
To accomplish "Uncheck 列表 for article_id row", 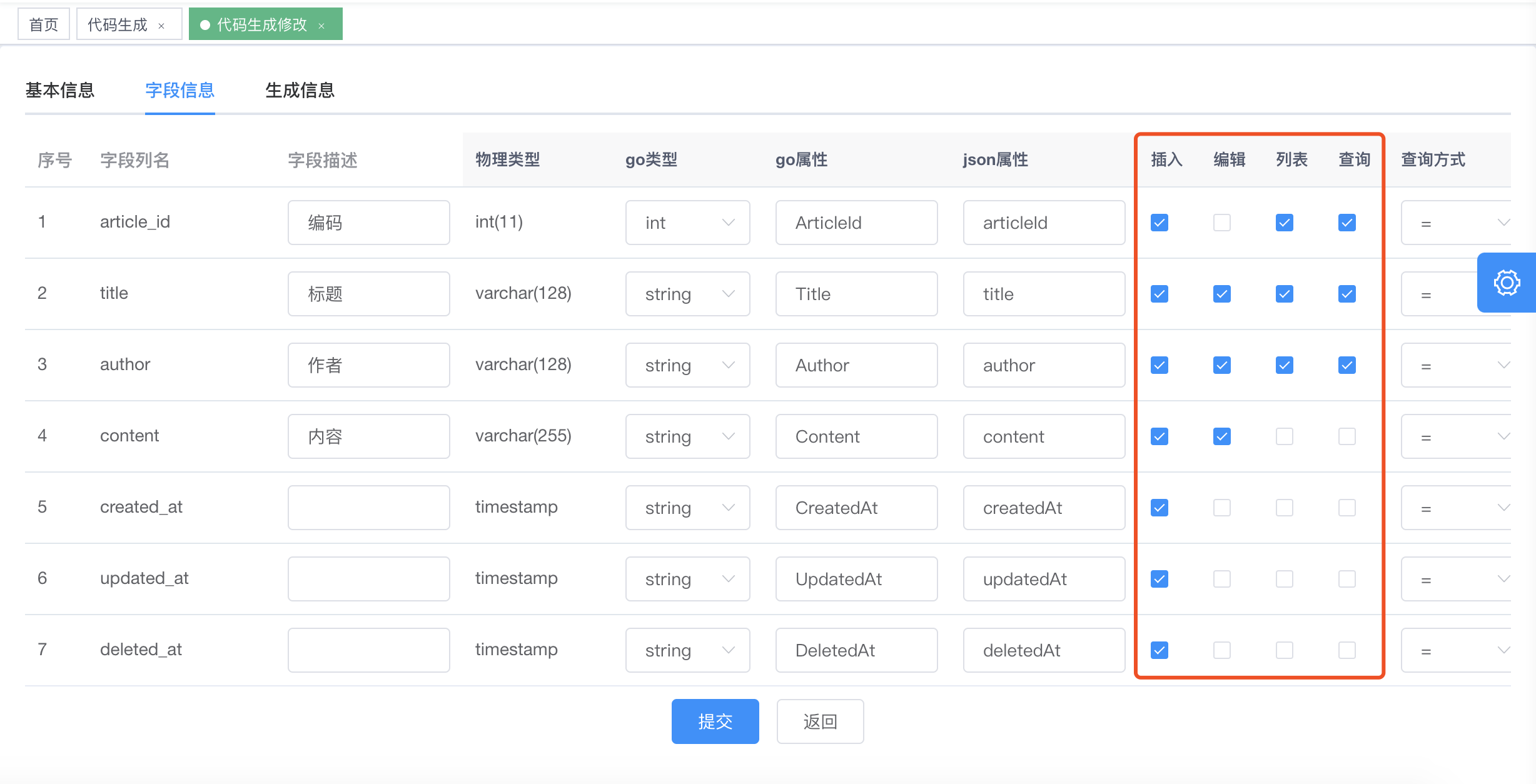I will (x=1285, y=223).
